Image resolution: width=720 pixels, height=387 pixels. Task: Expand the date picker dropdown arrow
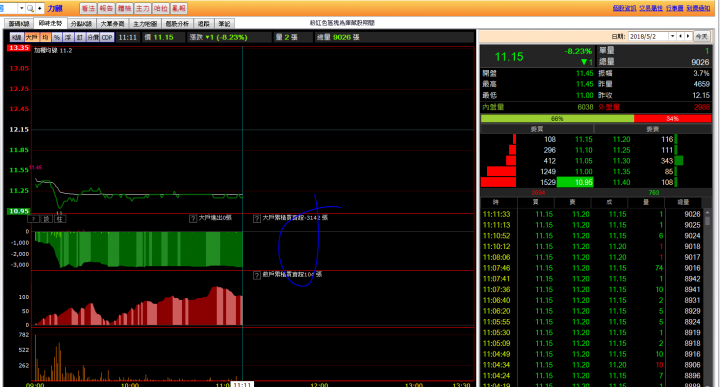coord(673,36)
